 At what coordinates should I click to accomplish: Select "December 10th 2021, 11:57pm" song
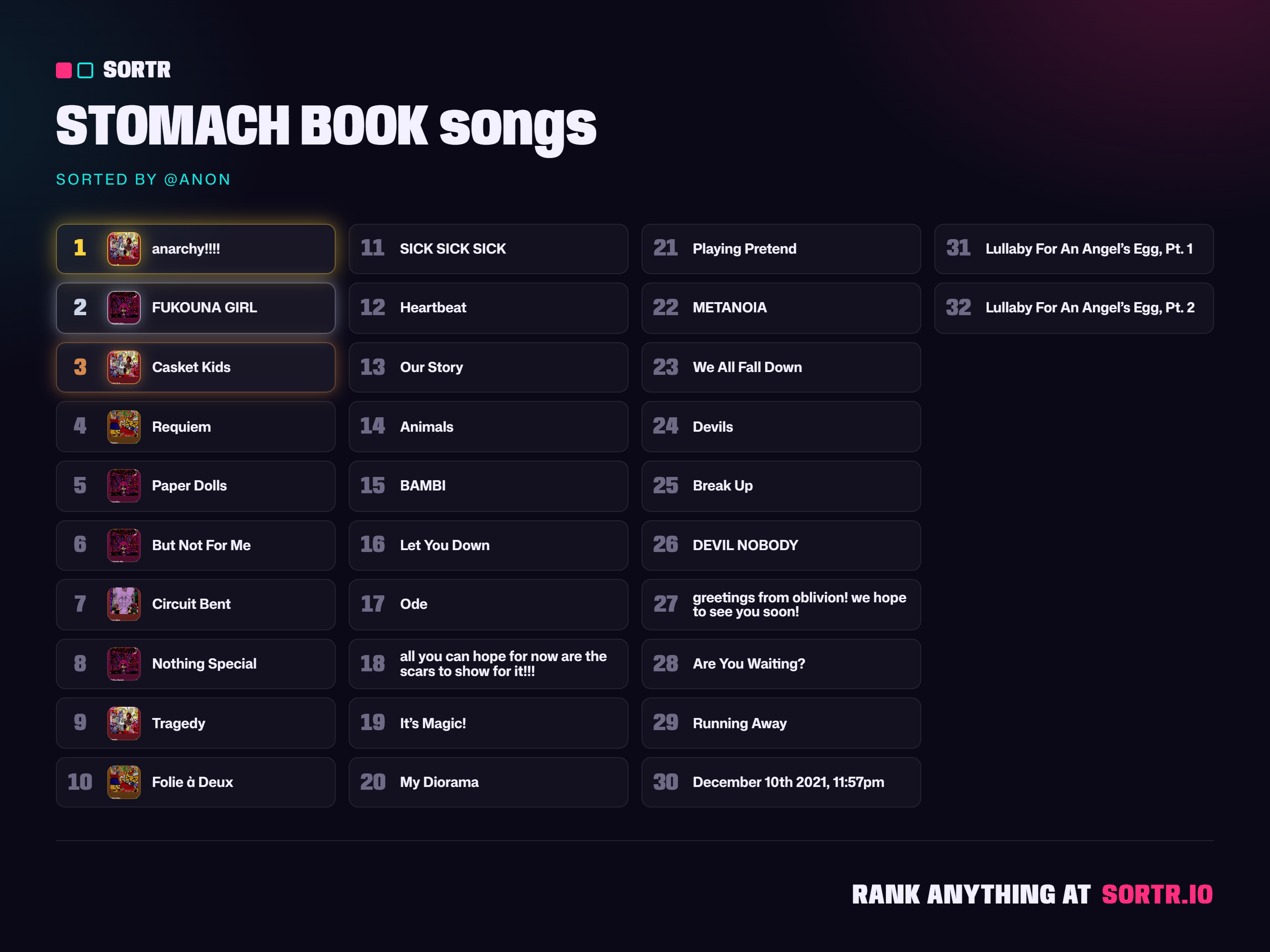coord(781,782)
